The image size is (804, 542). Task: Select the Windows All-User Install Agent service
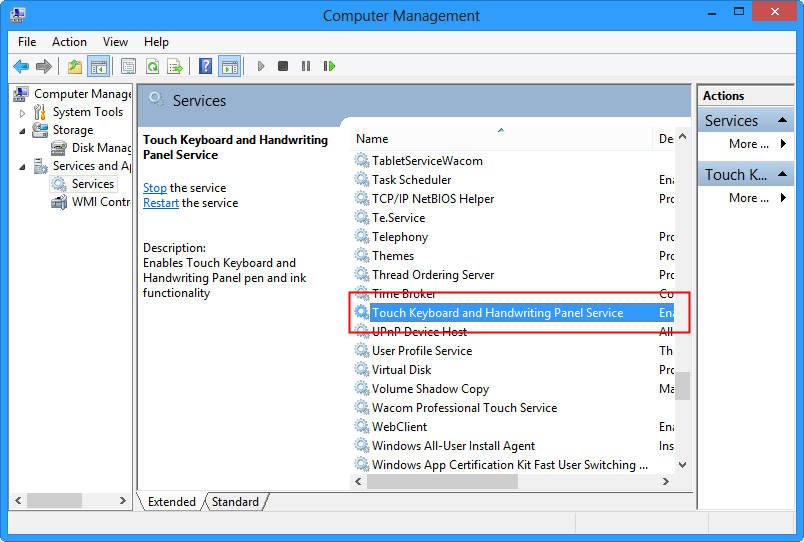pyautogui.click(x=453, y=446)
